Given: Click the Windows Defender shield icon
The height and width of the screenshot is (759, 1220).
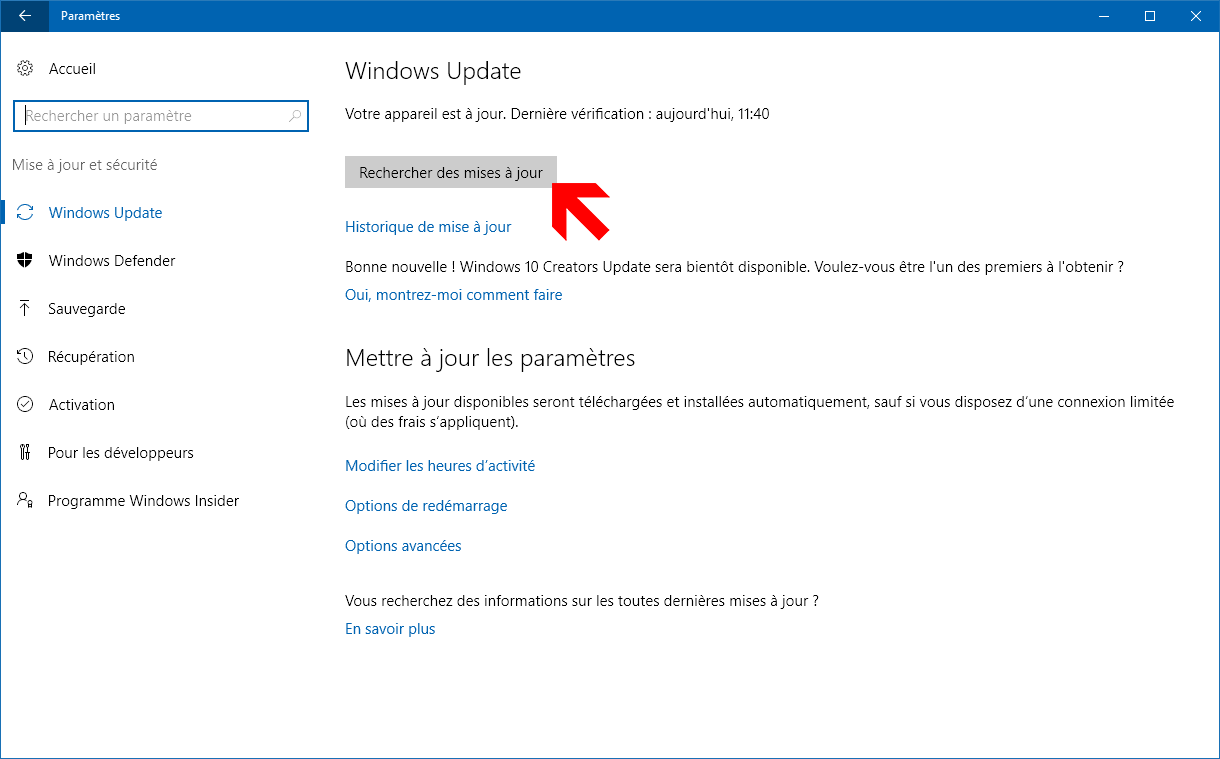Looking at the screenshot, I should (x=25, y=261).
